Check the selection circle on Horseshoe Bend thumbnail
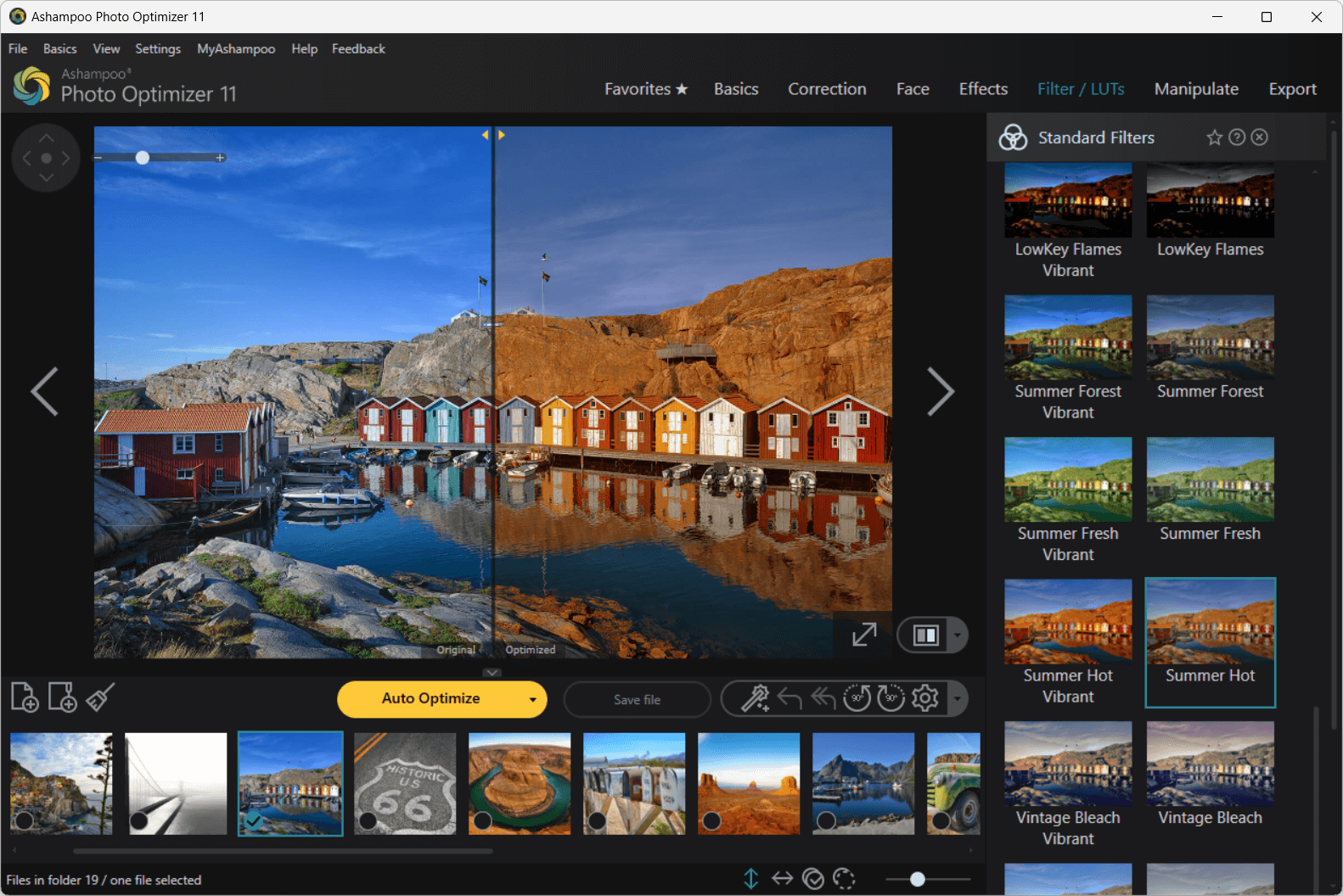 tap(482, 820)
